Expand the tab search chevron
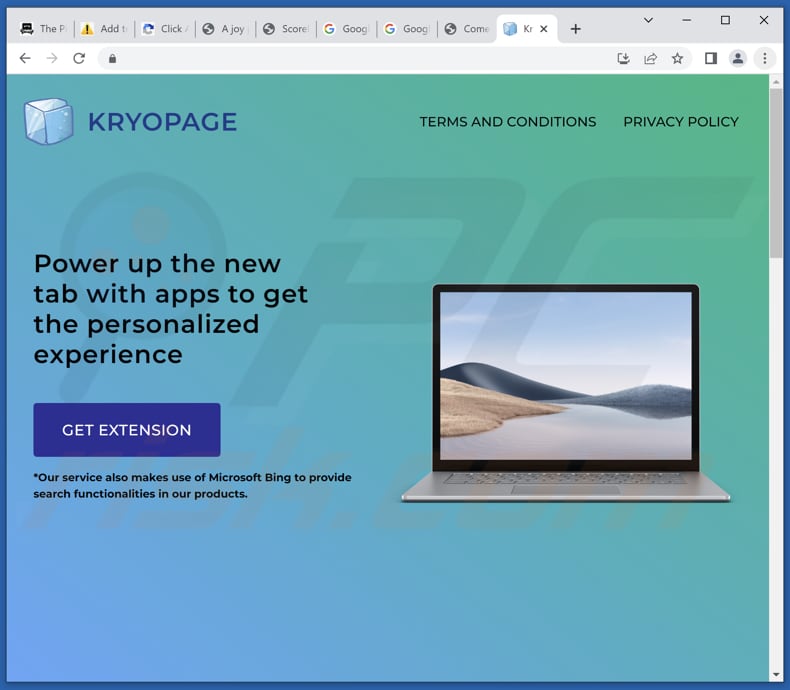Image resolution: width=790 pixels, height=690 pixels. [x=648, y=20]
